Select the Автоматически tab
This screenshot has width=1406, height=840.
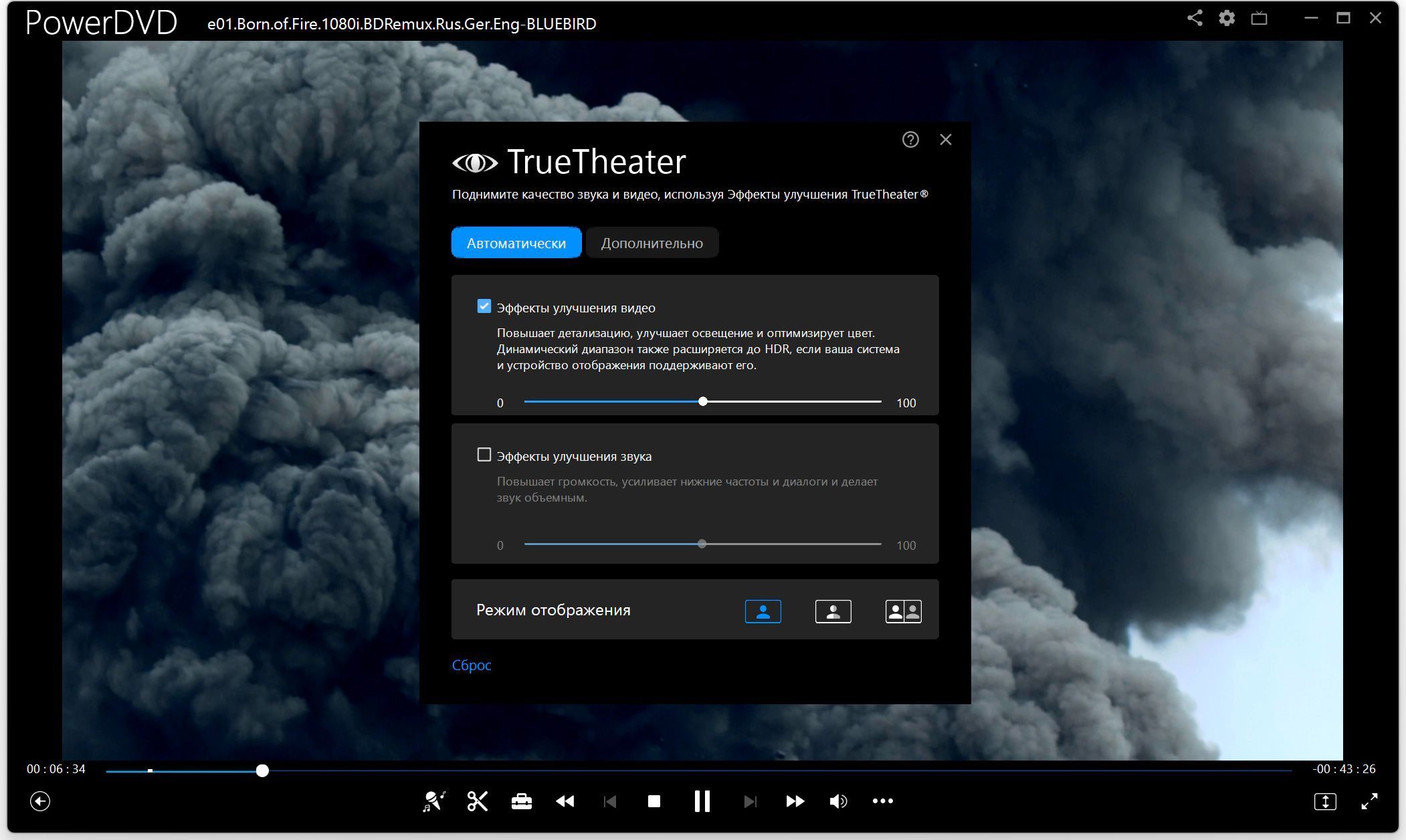coord(516,243)
